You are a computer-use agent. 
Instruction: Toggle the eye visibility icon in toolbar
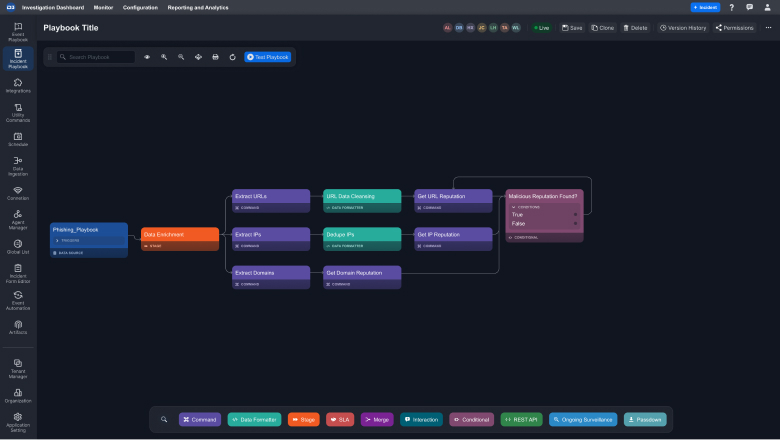147,57
